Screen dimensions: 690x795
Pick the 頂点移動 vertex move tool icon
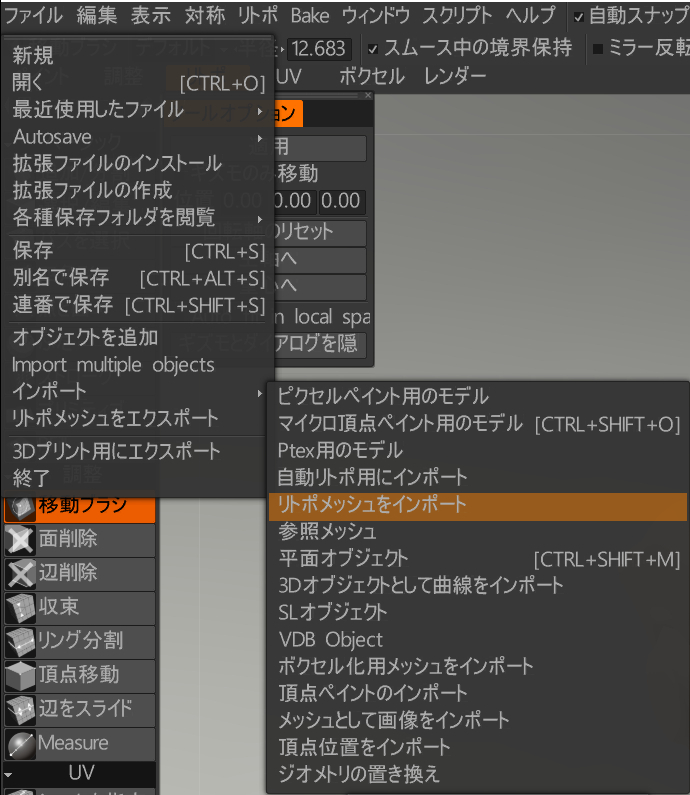tap(20, 676)
